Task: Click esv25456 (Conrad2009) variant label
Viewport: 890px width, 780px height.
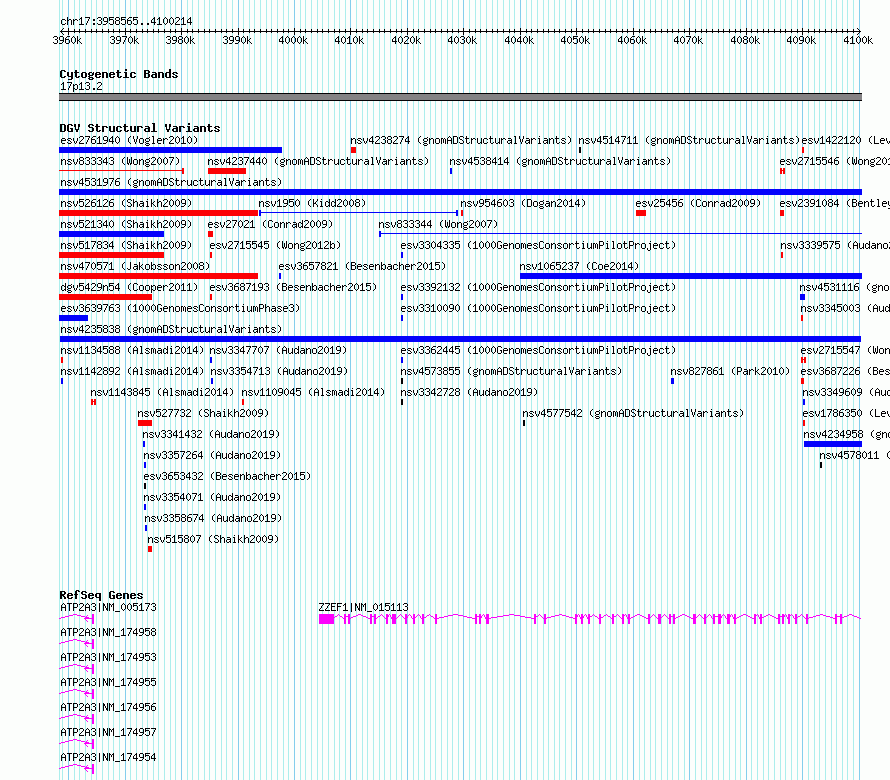Action: [698, 203]
